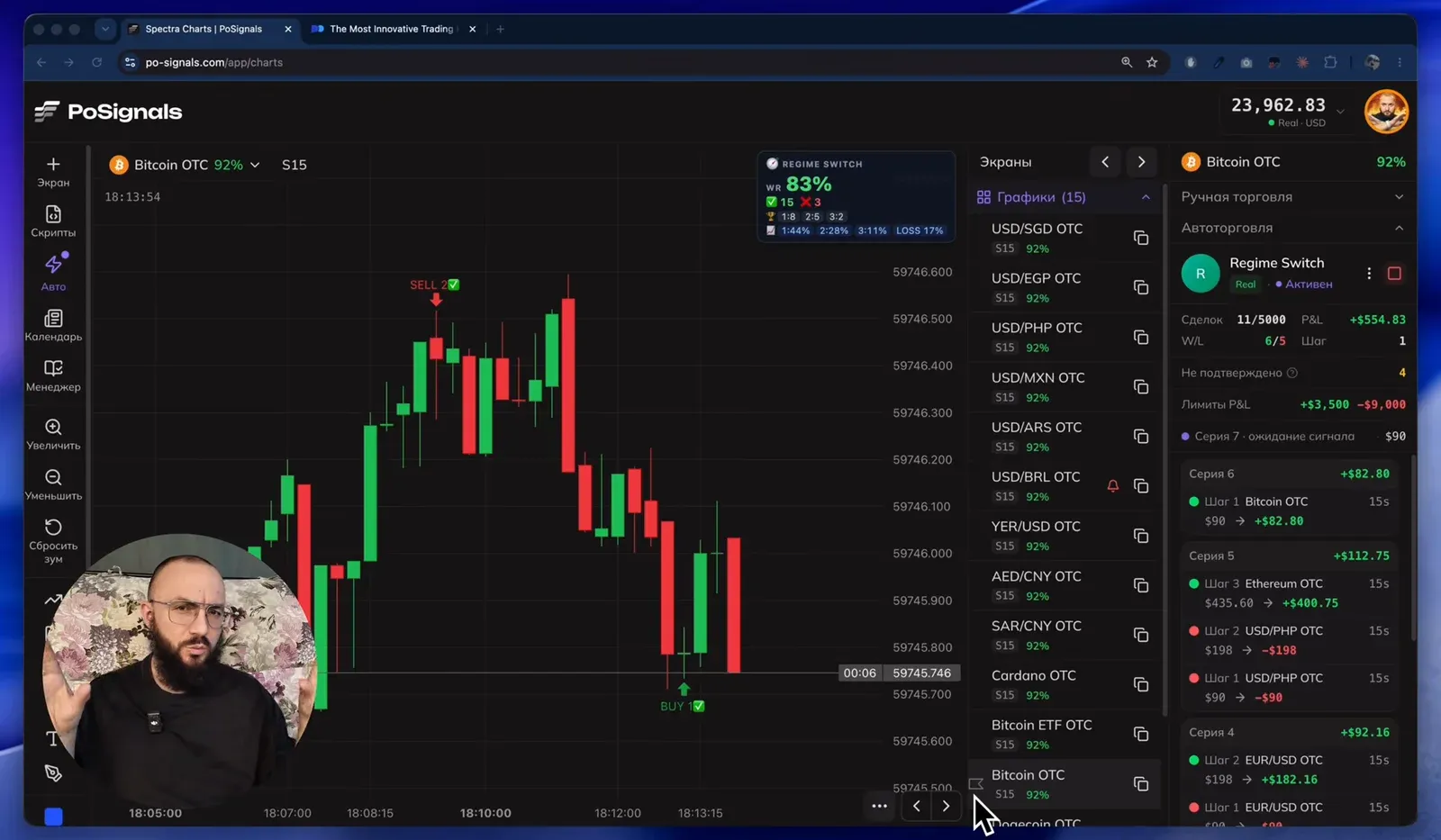Go to next screen in Экраны header
Screen dimensions: 1441x840
tap(1141, 162)
